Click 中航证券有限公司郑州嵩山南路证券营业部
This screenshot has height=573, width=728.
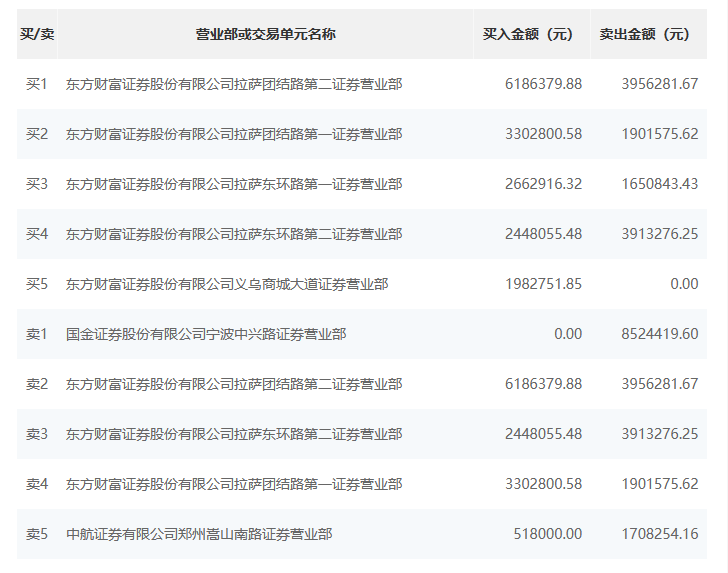click(x=199, y=534)
